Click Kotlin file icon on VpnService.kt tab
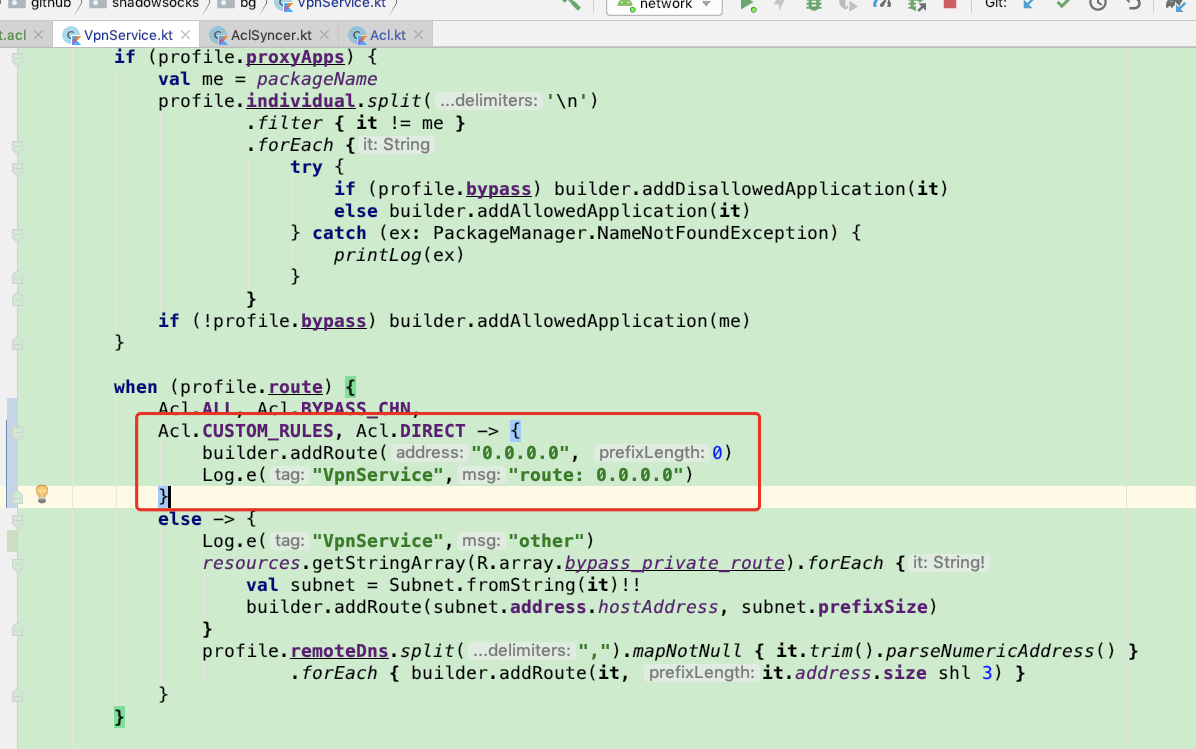Screen dimensions: 1196x749 tap(72, 36)
